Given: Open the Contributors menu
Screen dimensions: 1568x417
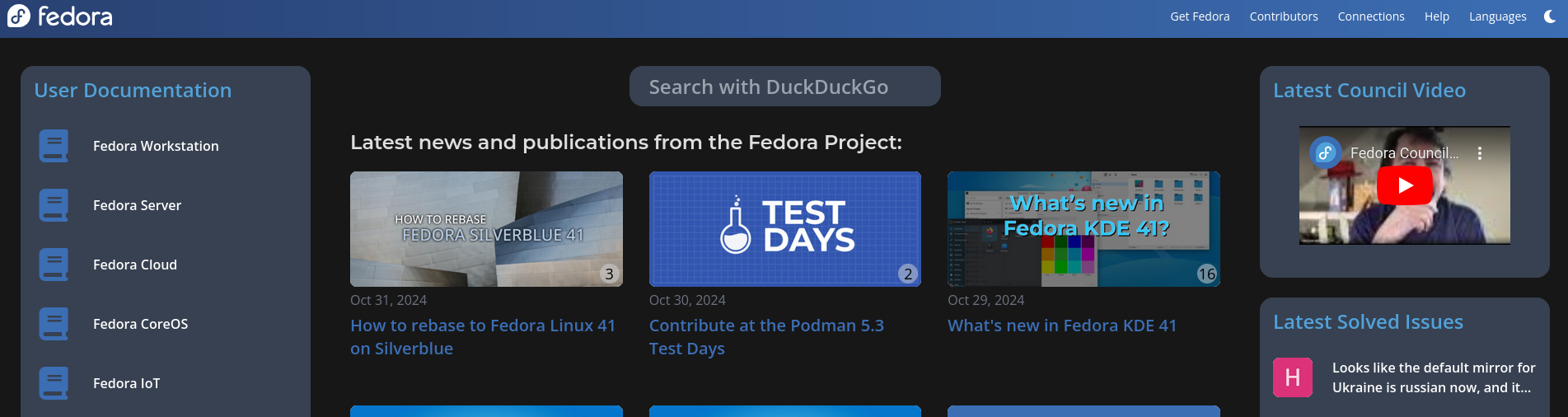Looking at the screenshot, I should coord(1284,16).
